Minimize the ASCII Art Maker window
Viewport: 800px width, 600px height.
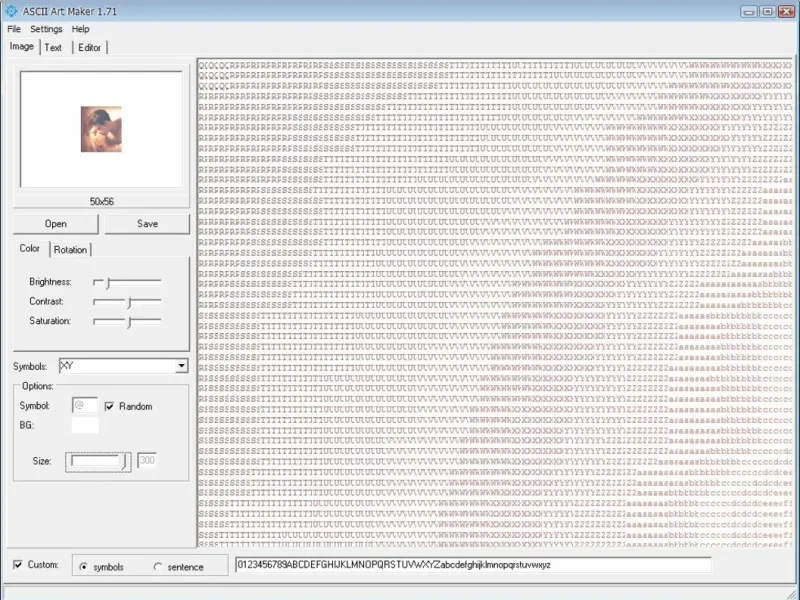(x=749, y=11)
